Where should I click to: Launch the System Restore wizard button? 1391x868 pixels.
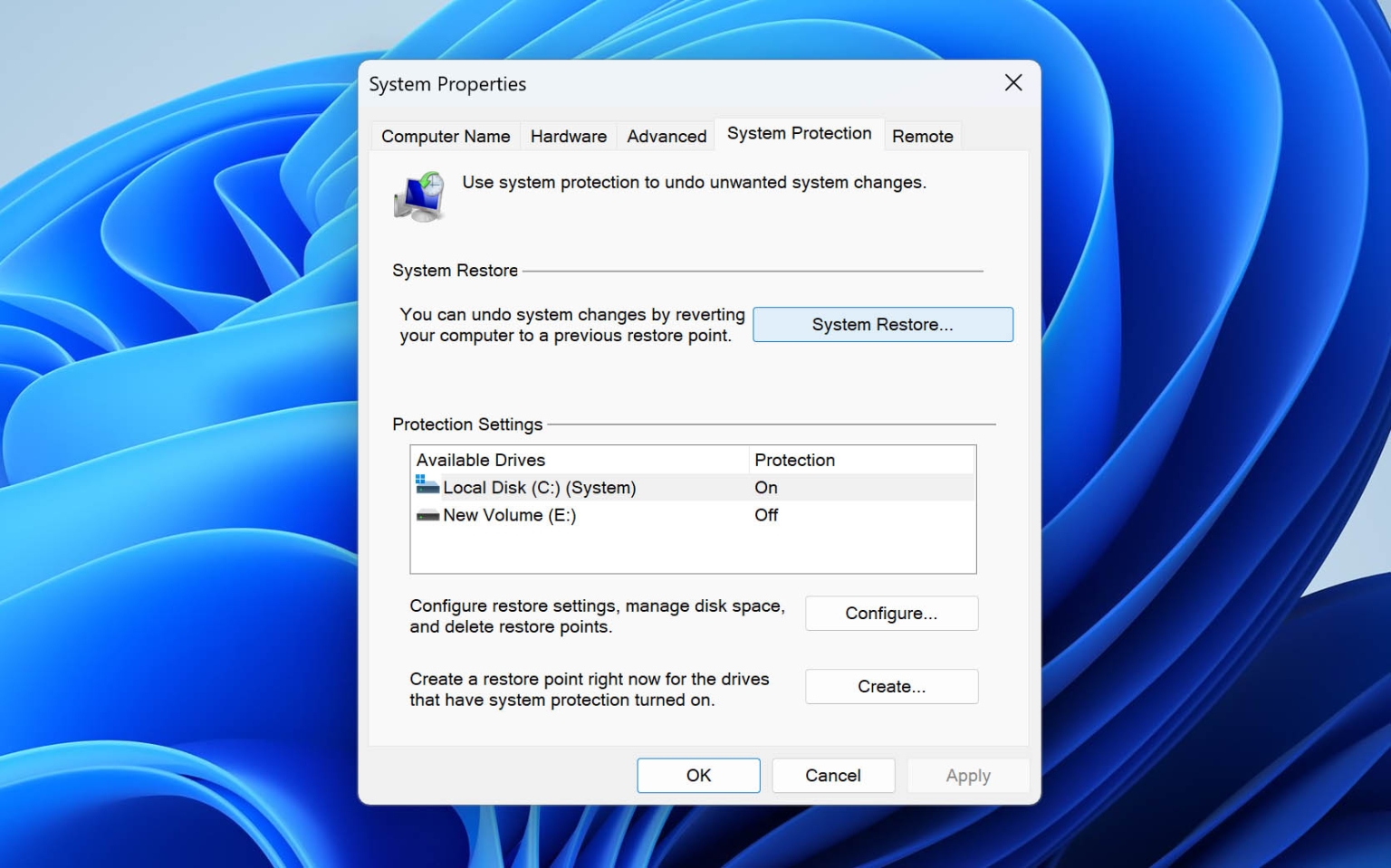pos(883,324)
